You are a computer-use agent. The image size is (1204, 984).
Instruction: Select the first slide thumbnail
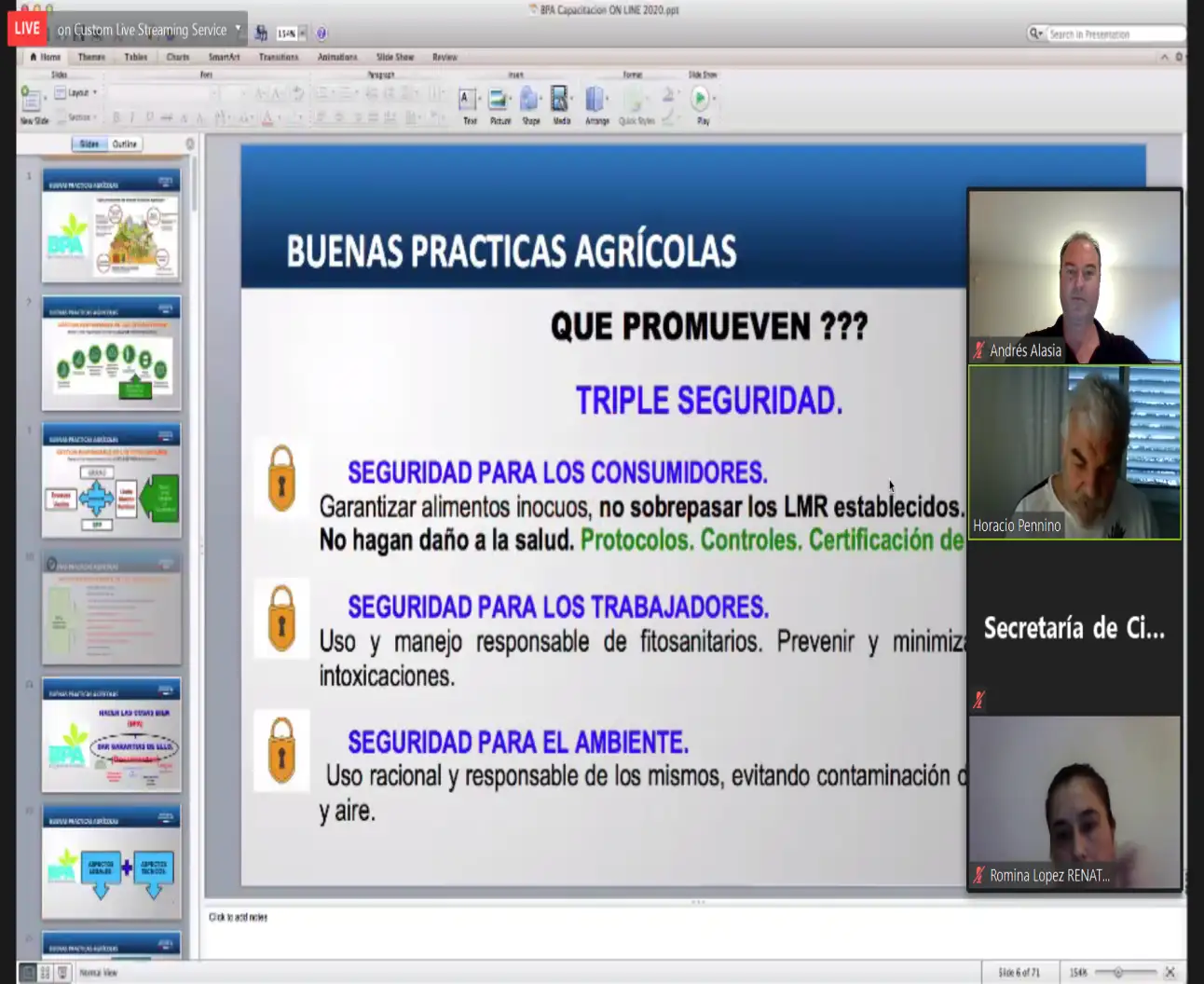(x=112, y=225)
